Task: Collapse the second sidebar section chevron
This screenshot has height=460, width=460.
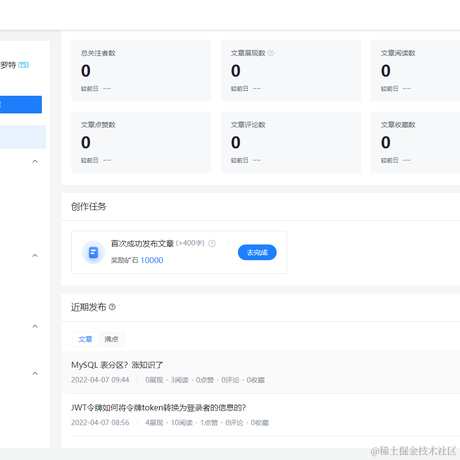Action: [x=35, y=256]
